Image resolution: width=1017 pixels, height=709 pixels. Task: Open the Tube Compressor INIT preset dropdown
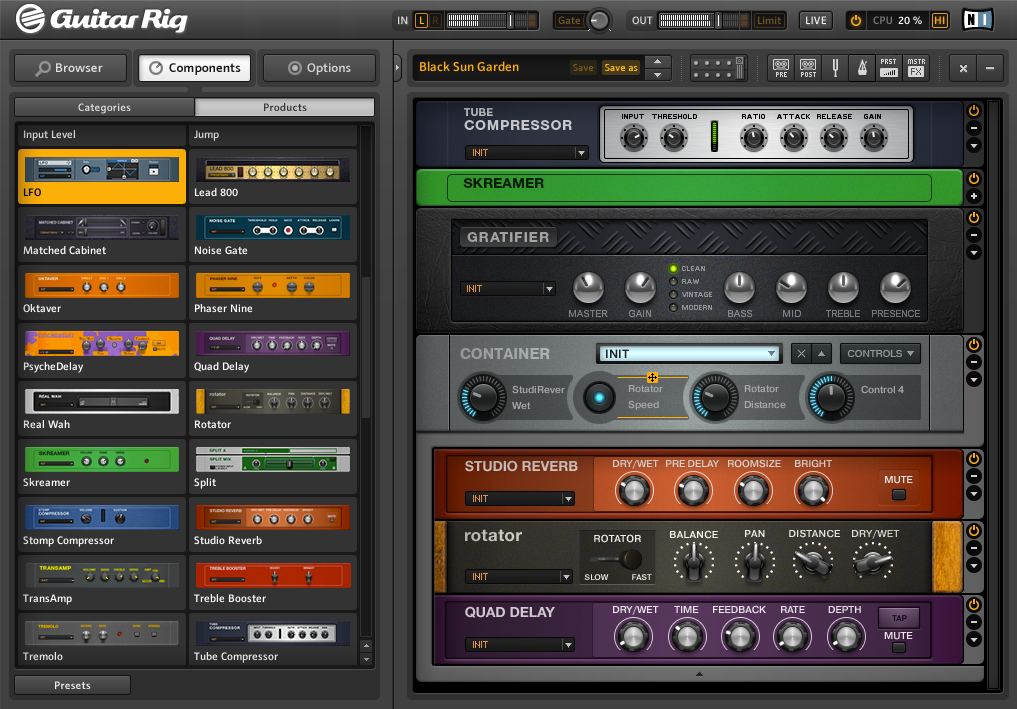(526, 152)
